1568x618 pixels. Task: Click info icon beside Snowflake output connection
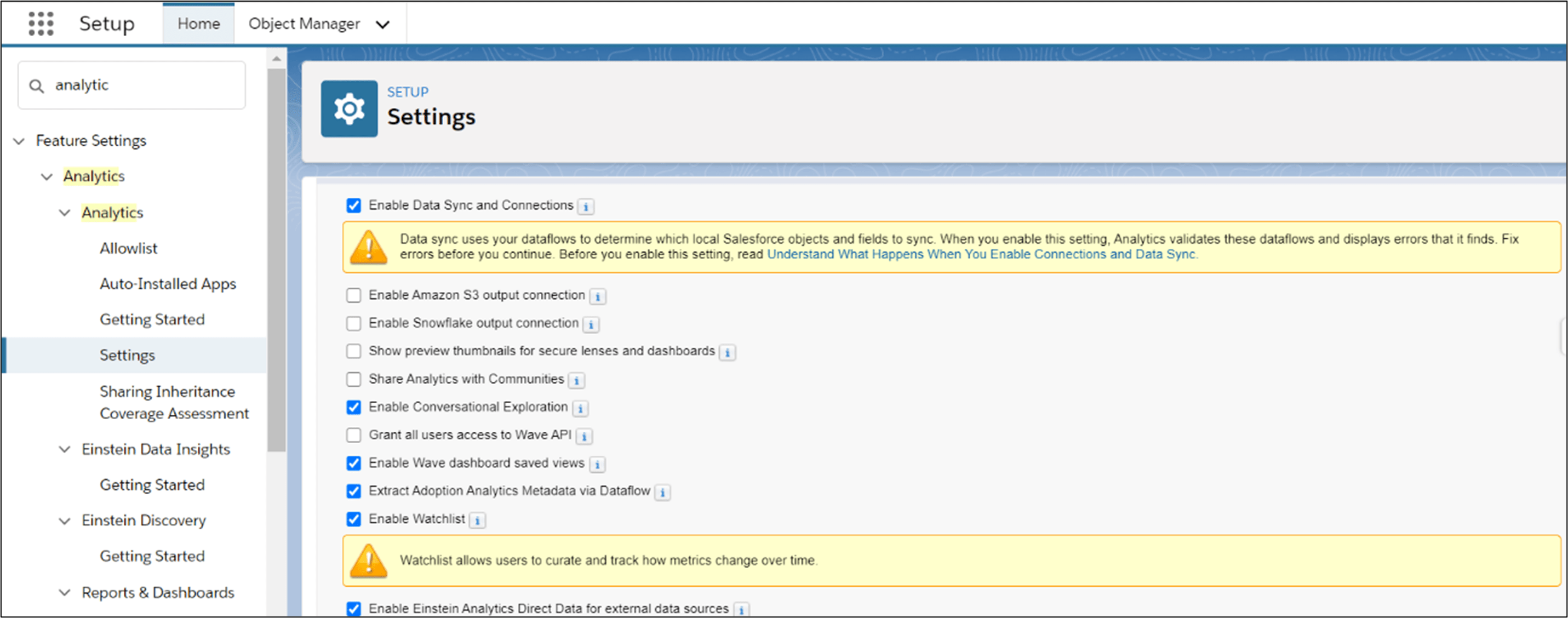pos(591,324)
